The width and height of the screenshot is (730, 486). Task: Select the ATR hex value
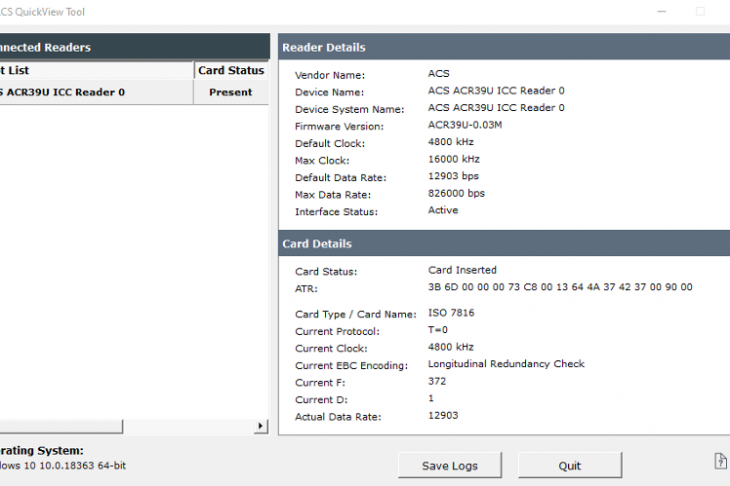pos(560,287)
